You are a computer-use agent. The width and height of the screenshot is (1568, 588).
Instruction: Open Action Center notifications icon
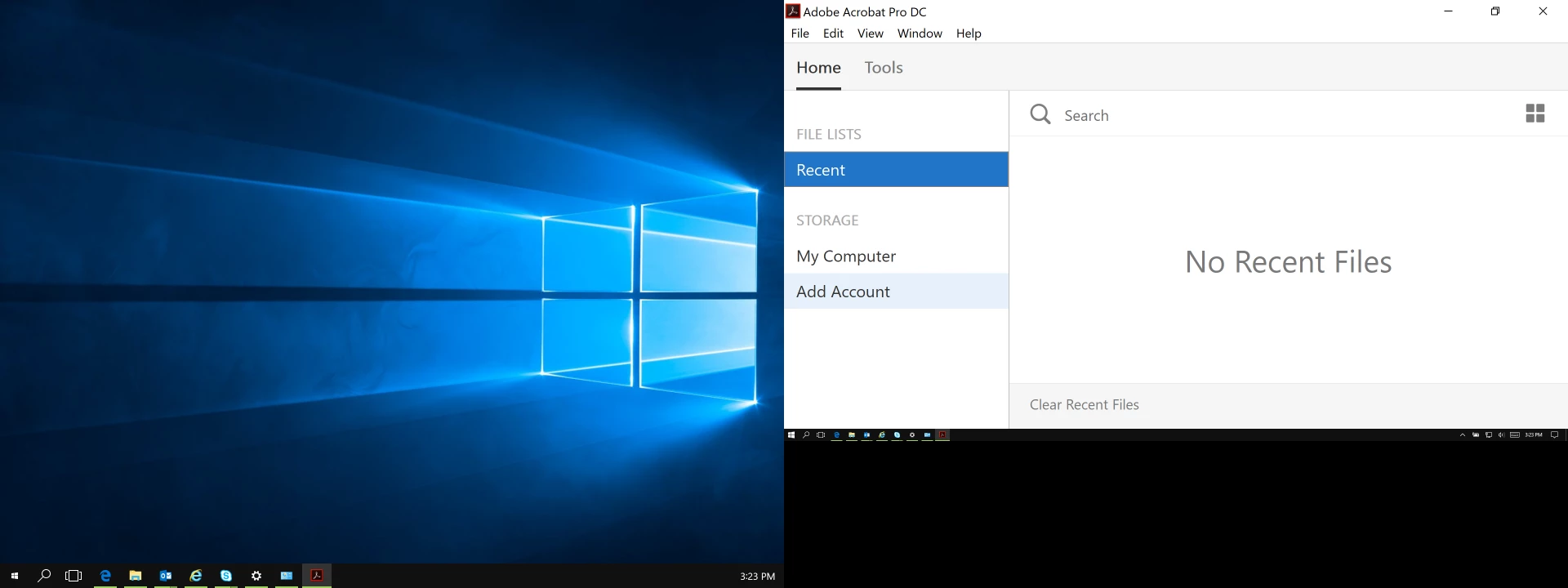point(1554,435)
